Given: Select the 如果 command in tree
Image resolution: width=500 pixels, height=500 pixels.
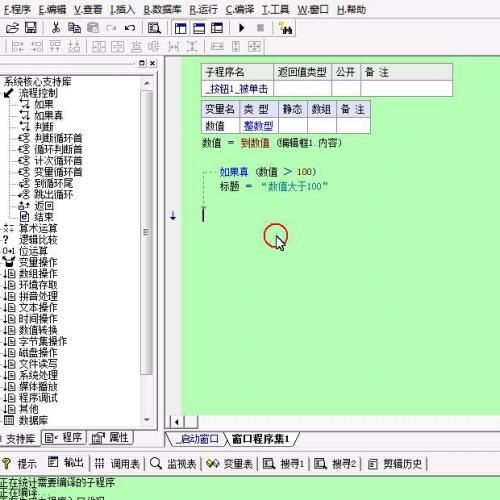Looking at the screenshot, I should click(44, 104).
